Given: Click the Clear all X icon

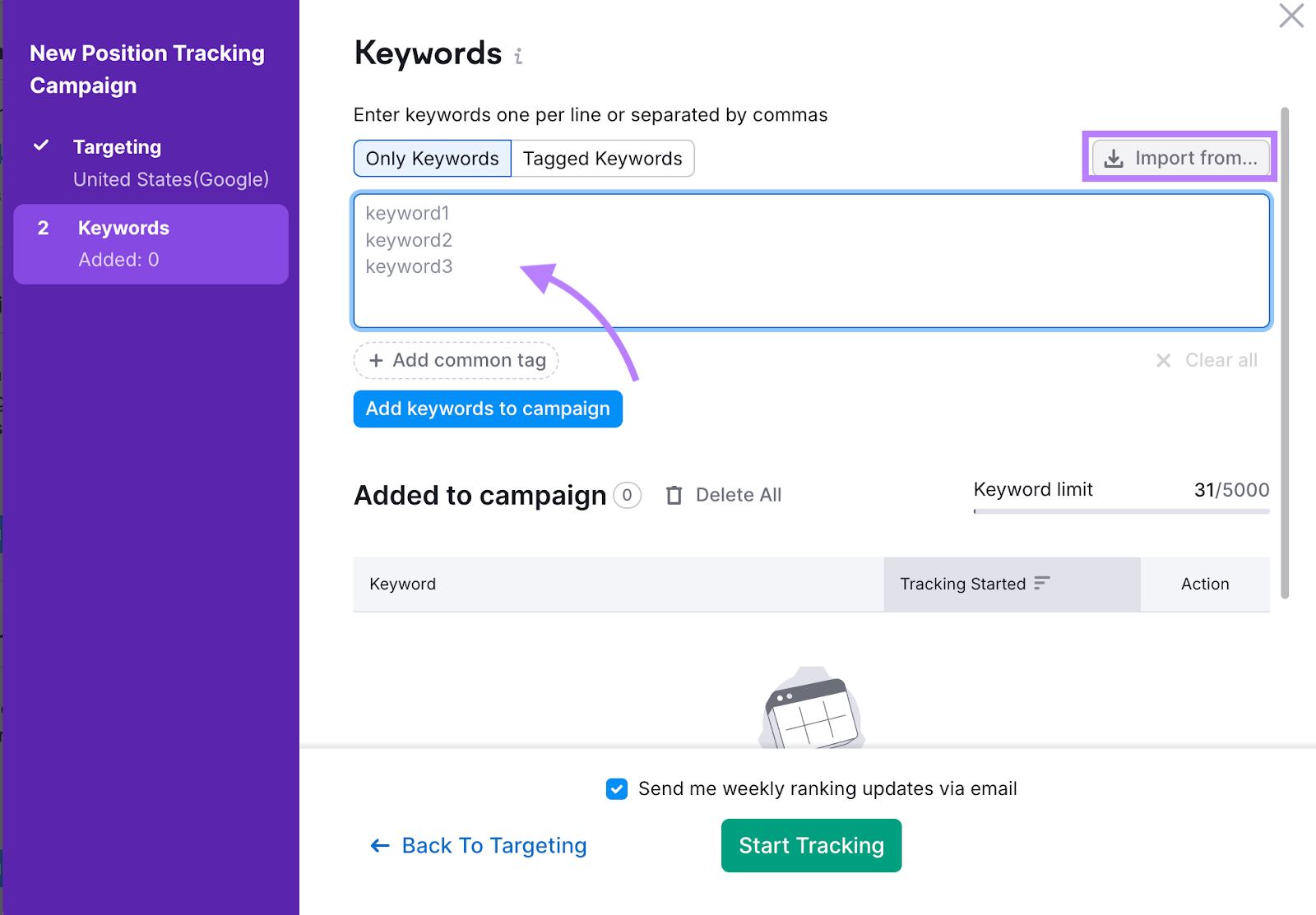Looking at the screenshot, I should (x=1164, y=360).
